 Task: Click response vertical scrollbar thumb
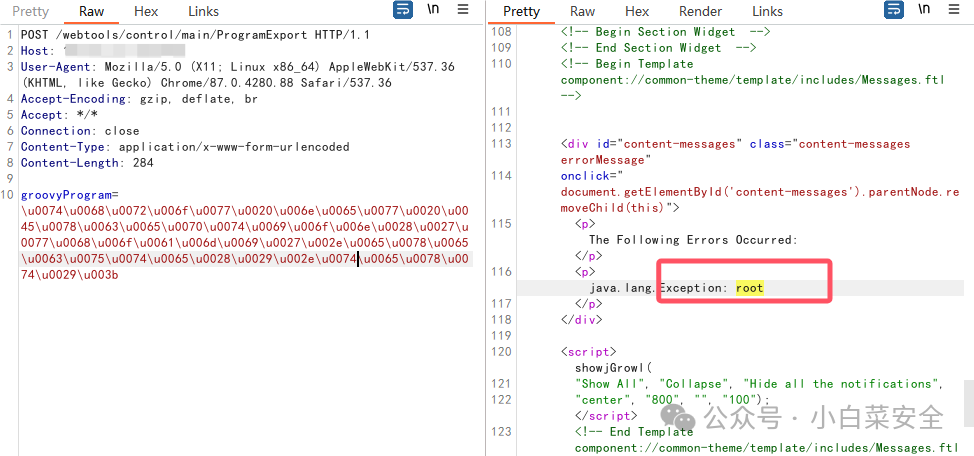pyautogui.click(x=969, y=404)
